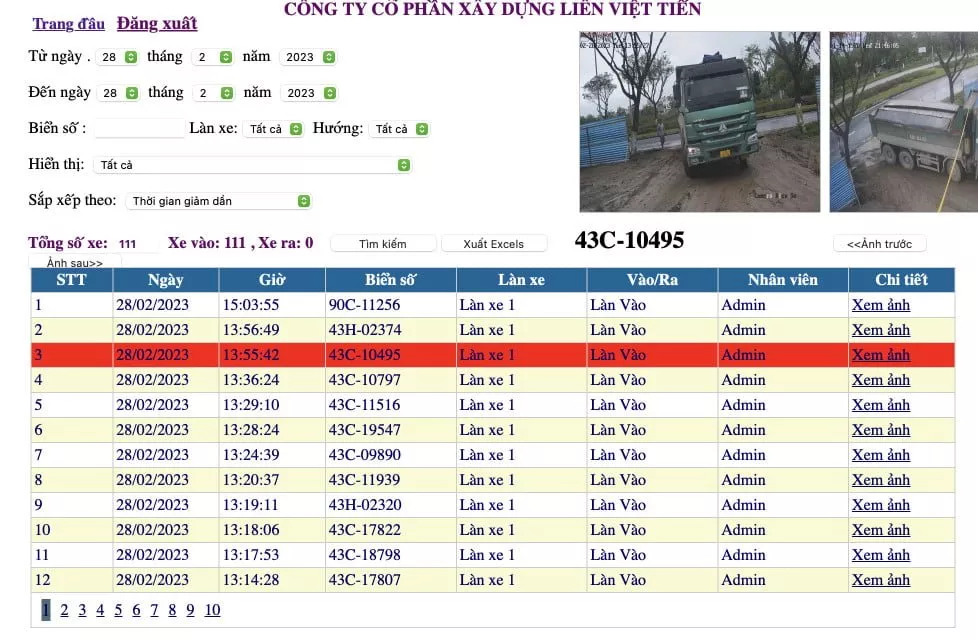Click current page 1 indicator
The image size is (978, 639).
(46, 610)
